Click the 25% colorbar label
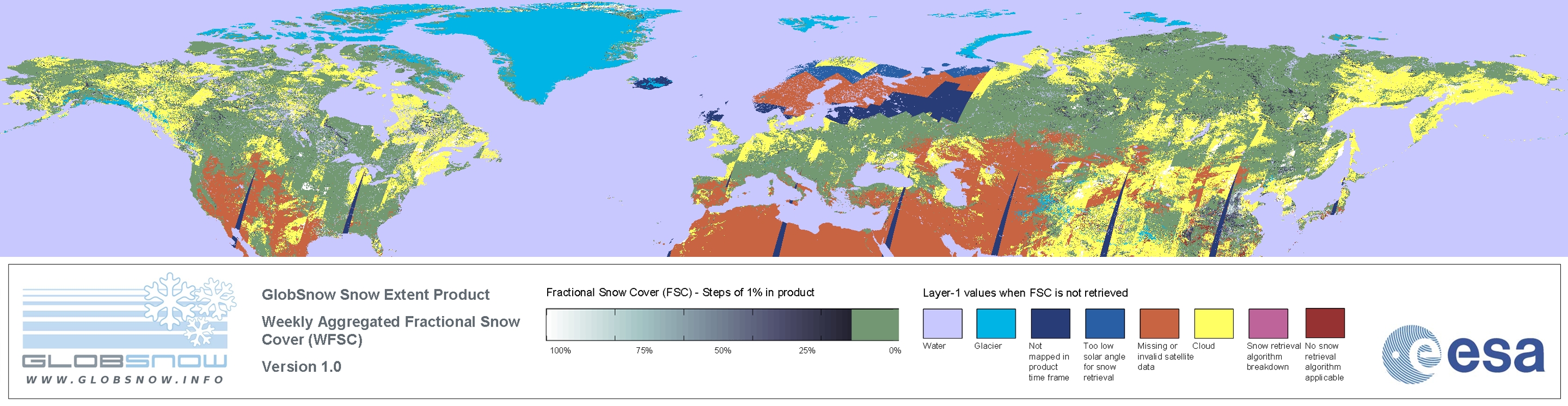The image size is (1568, 406). click(807, 350)
